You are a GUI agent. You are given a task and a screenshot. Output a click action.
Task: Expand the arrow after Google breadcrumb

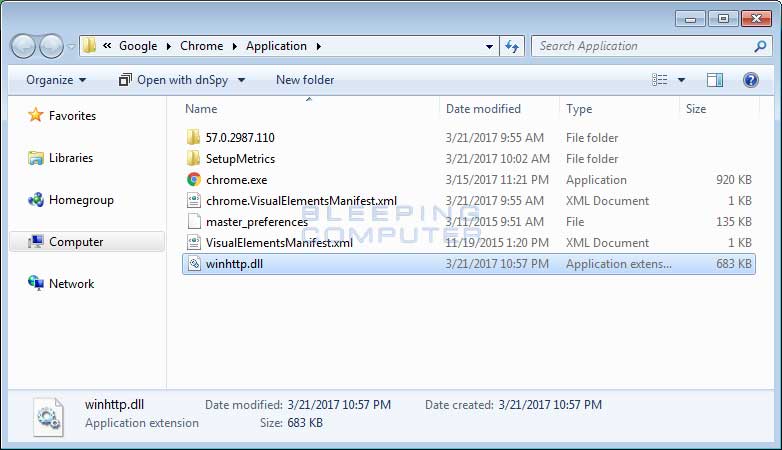(169, 46)
